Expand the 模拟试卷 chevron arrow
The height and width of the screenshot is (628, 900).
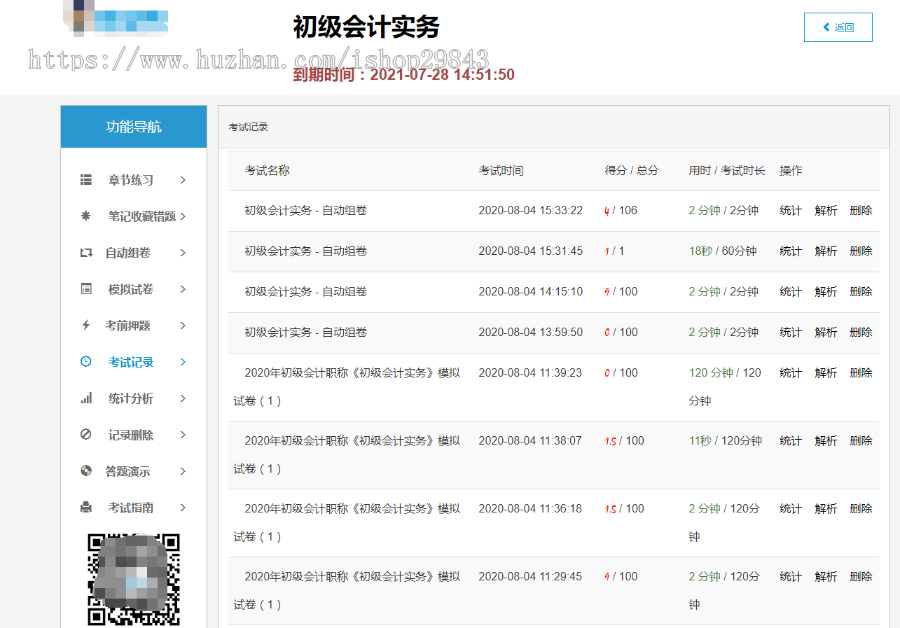[183, 289]
